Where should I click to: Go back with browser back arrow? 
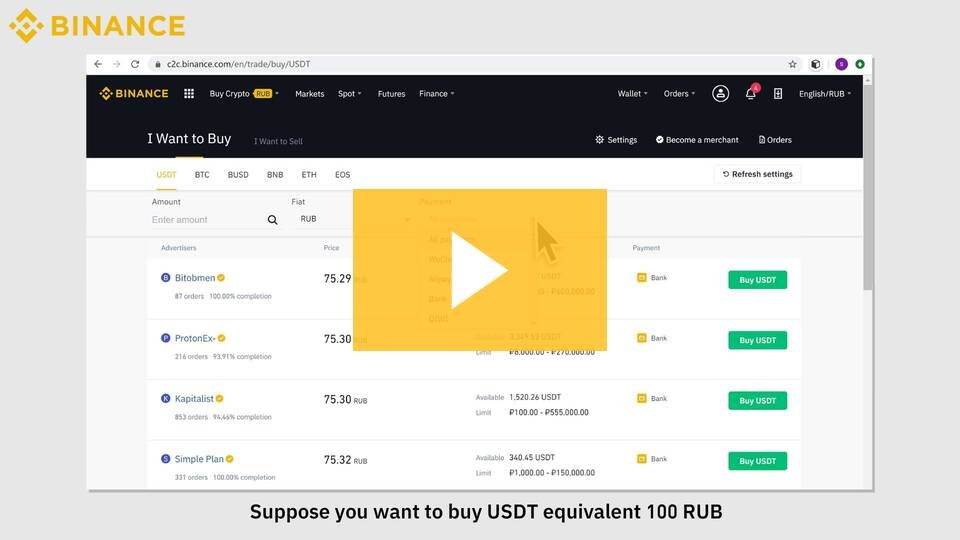pos(98,64)
